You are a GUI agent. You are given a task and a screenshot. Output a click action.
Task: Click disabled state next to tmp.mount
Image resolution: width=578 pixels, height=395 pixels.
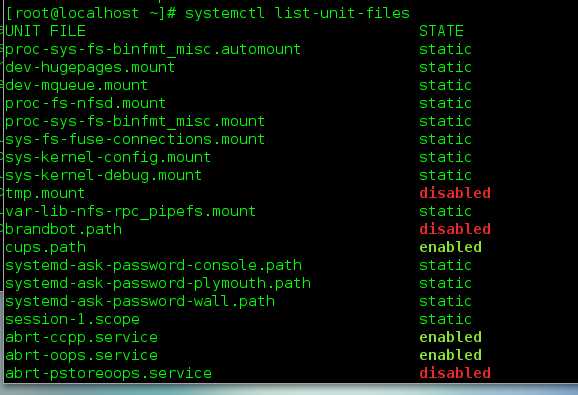click(455, 193)
